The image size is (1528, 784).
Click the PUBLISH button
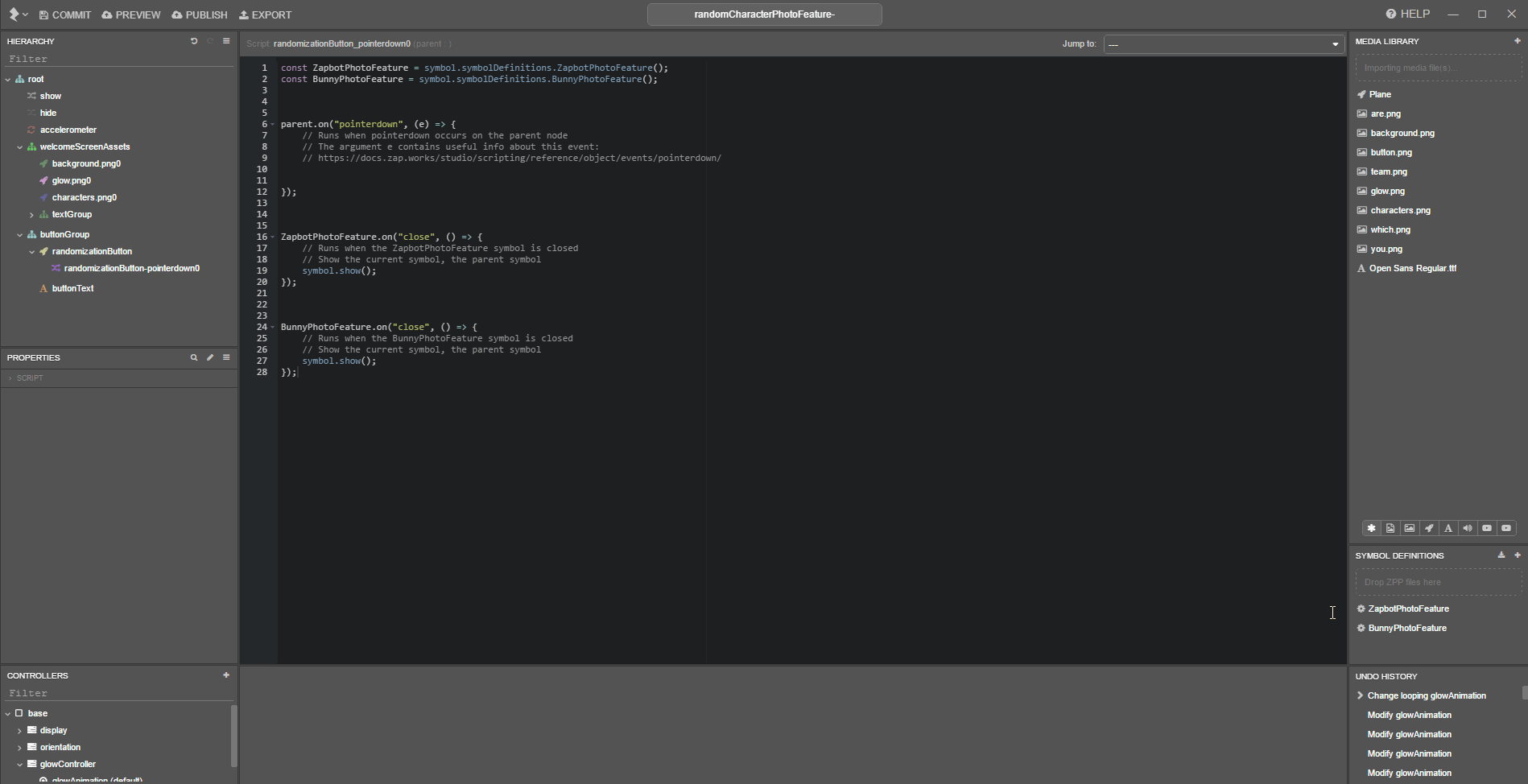(200, 14)
